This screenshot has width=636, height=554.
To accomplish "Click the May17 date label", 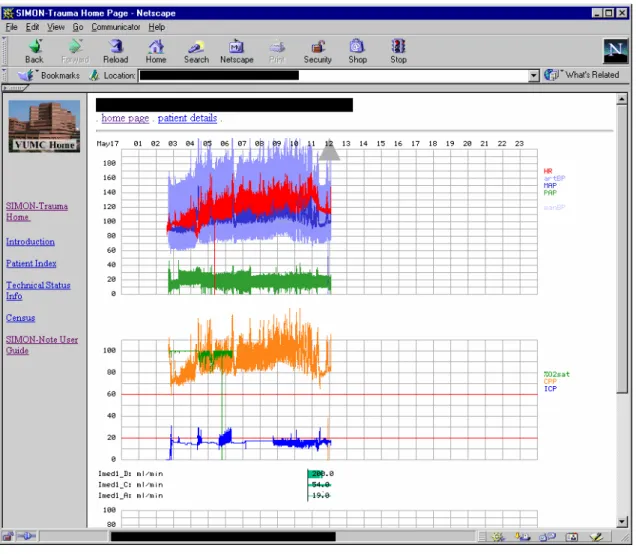I will click(107, 144).
